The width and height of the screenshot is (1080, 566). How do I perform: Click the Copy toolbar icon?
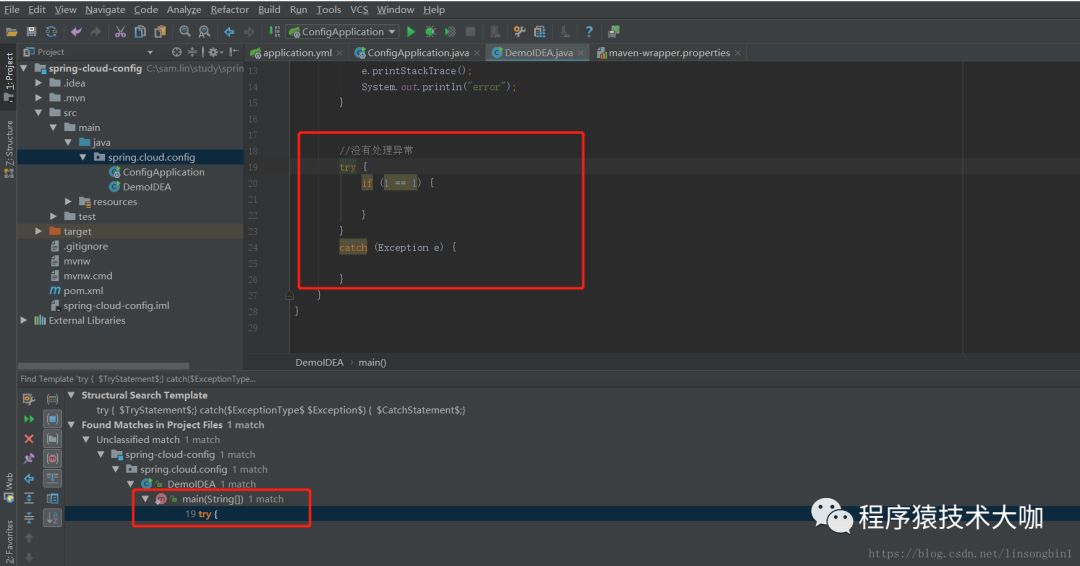click(140, 32)
